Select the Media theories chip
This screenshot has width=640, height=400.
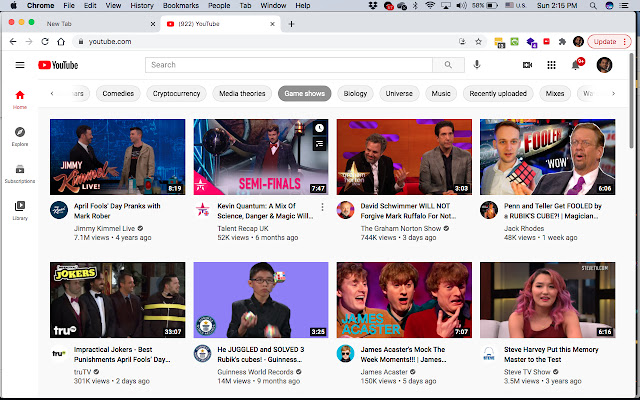pos(242,93)
